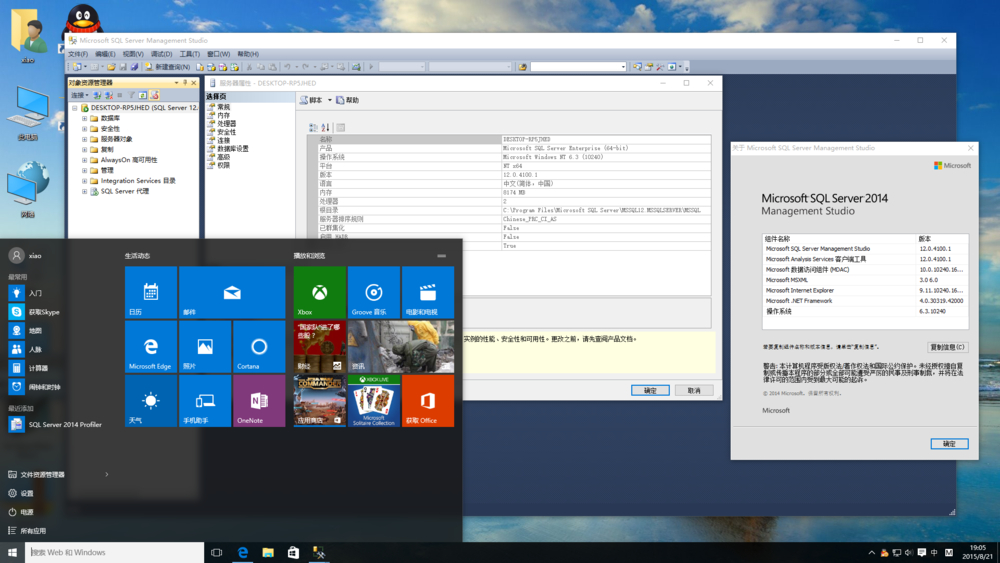
Task: Click the disconnect icon in Object Explorer toolbar
Action: point(108,95)
